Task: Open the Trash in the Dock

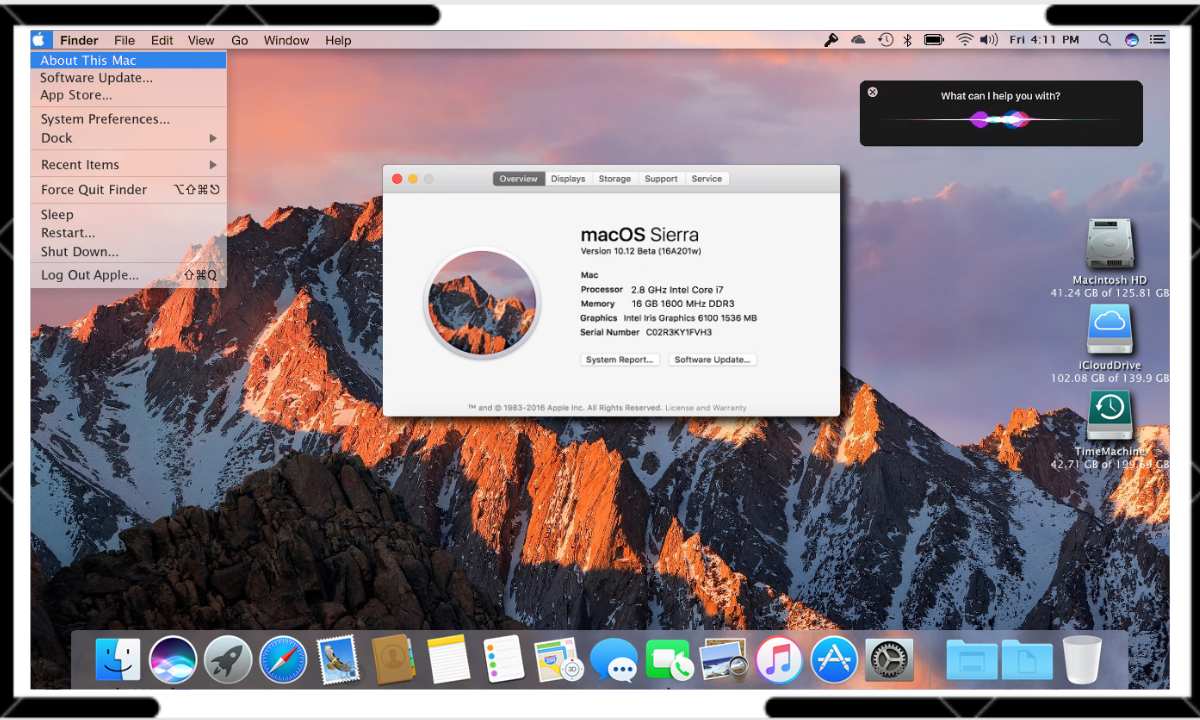Action: (1082, 660)
